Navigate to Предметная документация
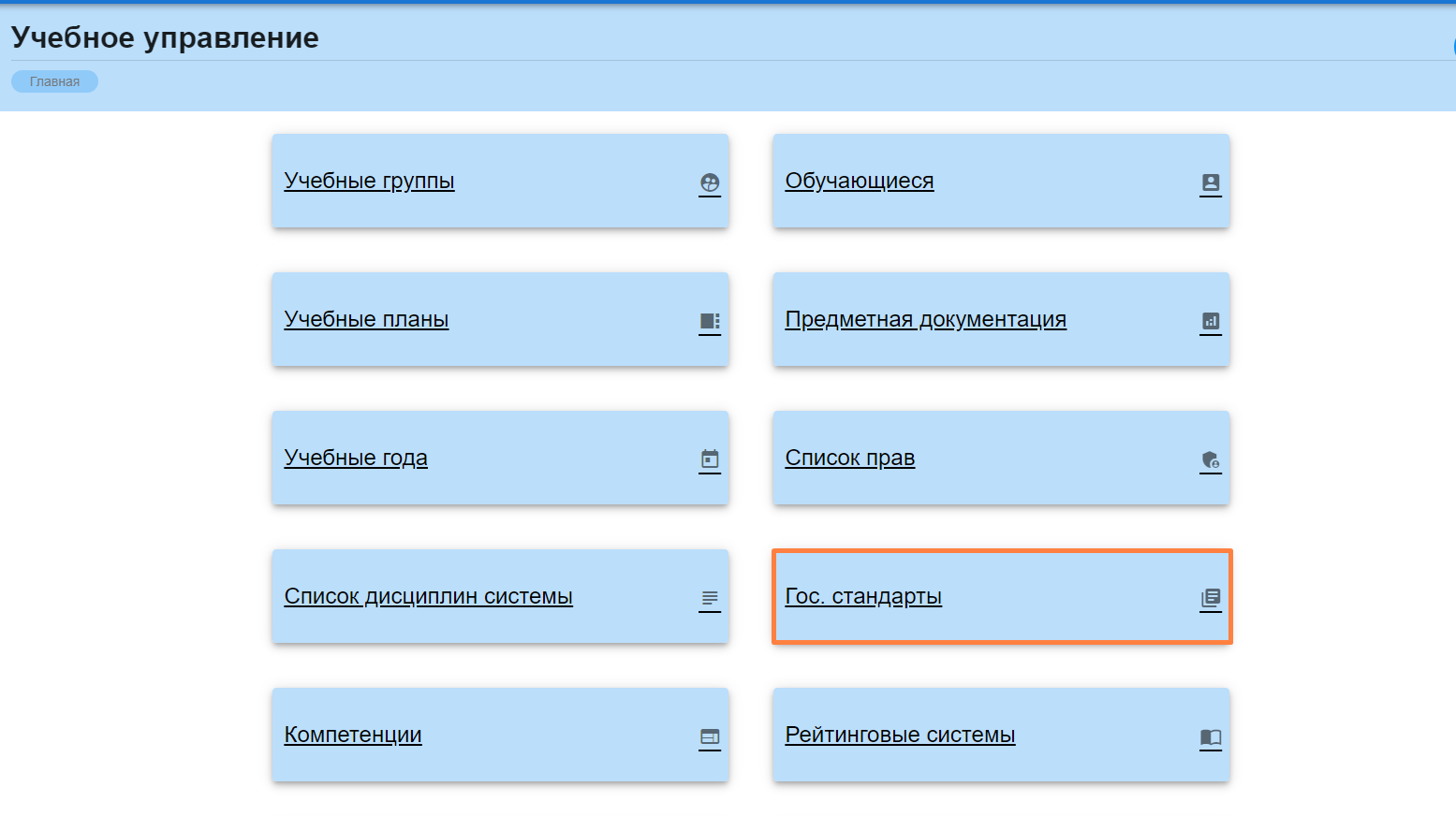This screenshot has height=816, width=1456. [x=925, y=319]
